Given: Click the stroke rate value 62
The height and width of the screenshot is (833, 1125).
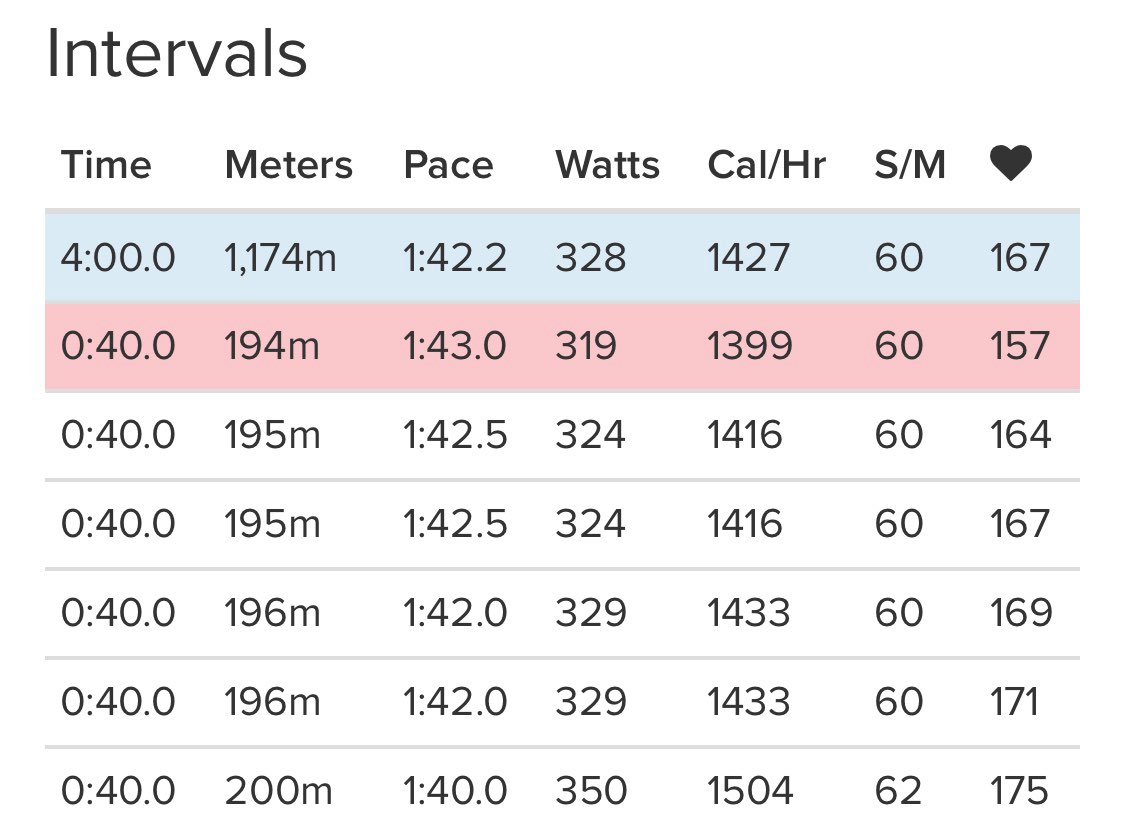Looking at the screenshot, I should pyautogui.click(x=898, y=791).
